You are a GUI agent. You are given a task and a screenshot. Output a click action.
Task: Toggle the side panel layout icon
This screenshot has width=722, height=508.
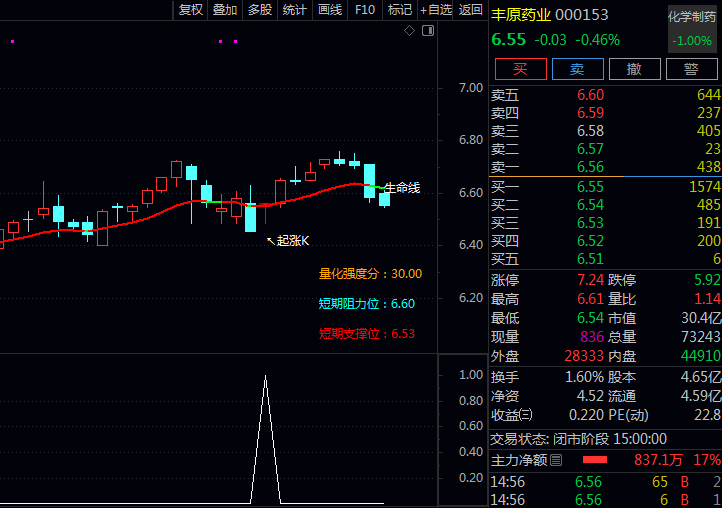[428, 31]
